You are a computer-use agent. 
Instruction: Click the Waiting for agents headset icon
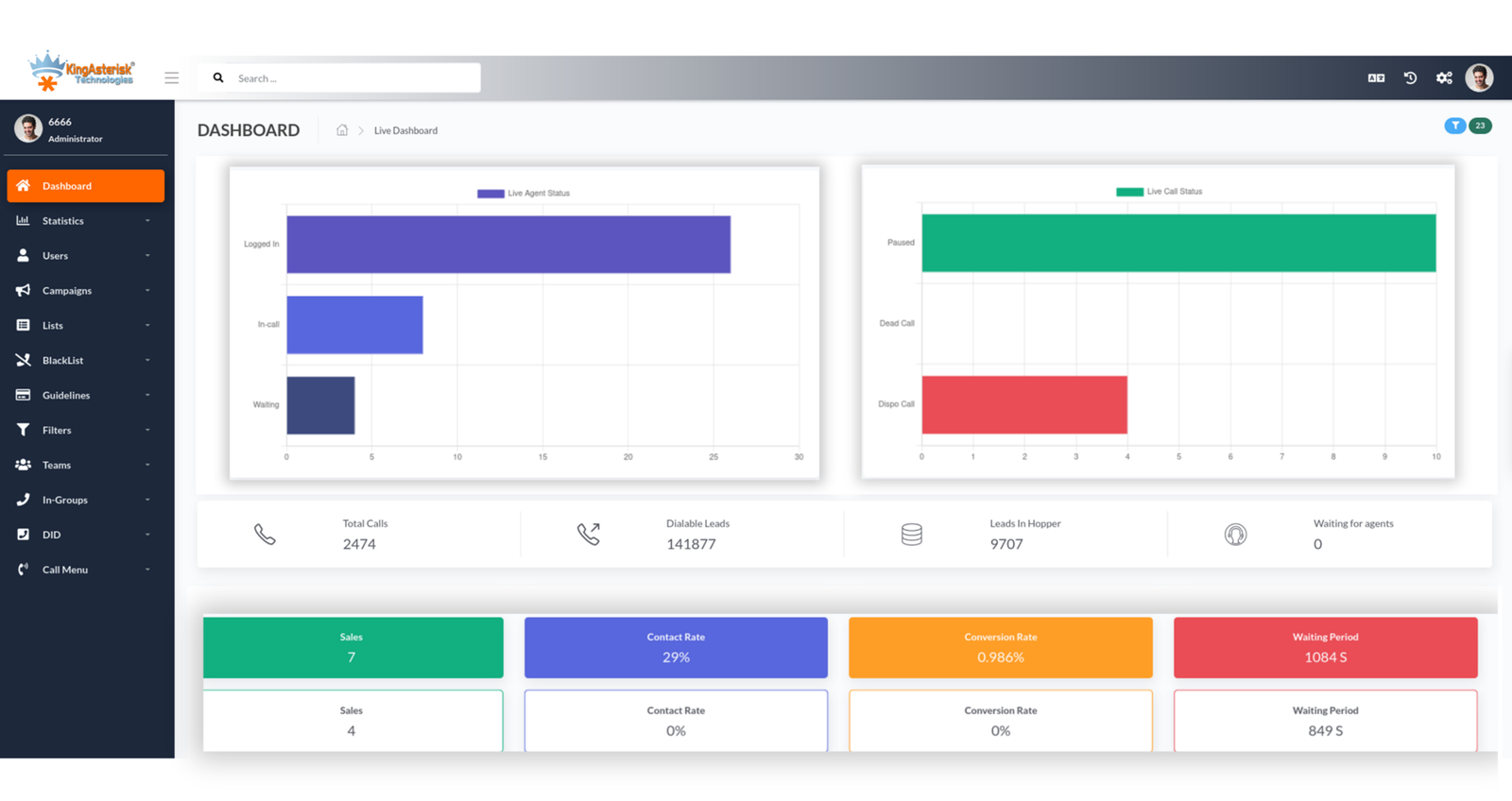pyautogui.click(x=1235, y=535)
